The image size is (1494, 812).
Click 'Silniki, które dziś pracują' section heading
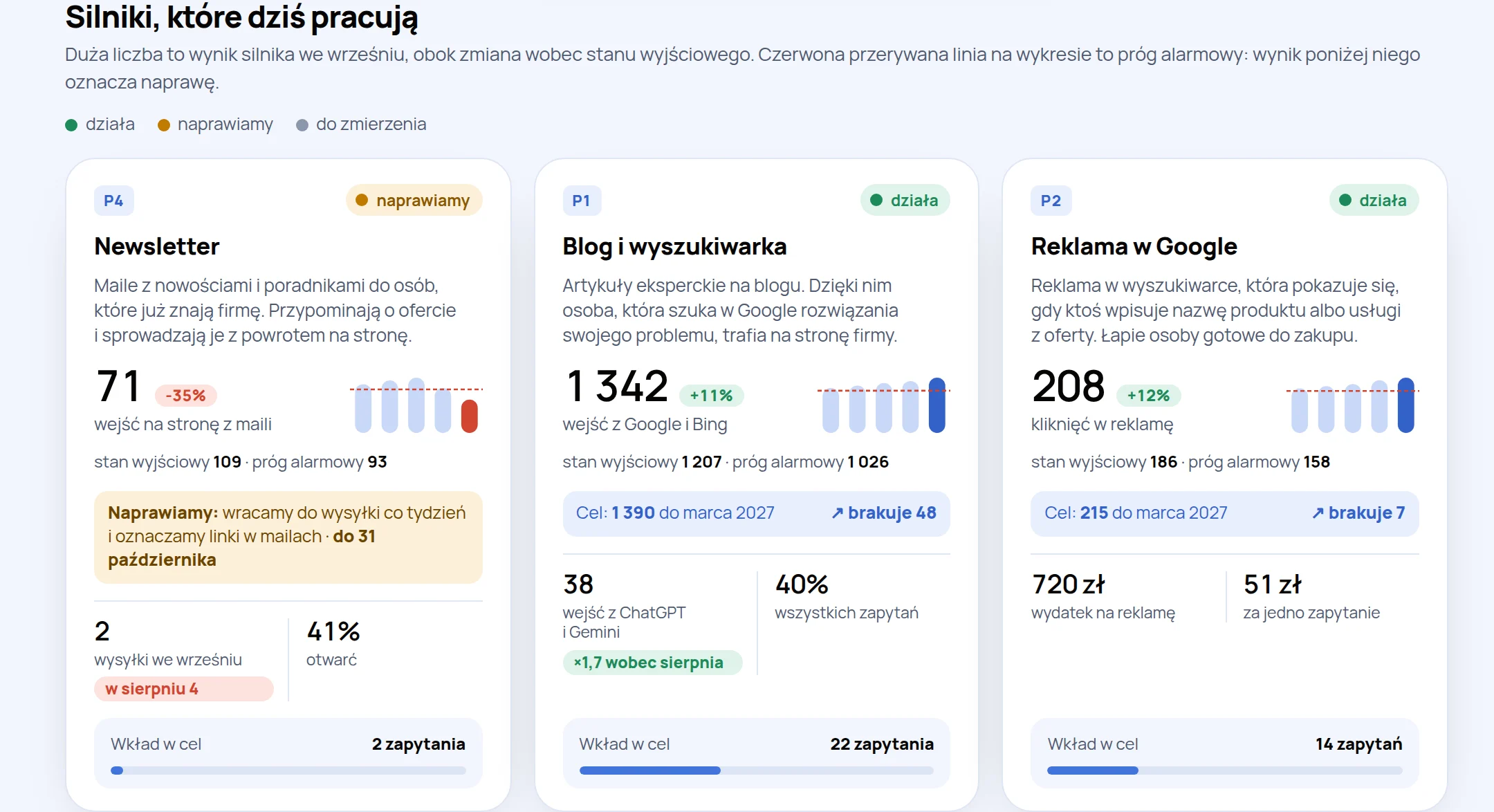(x=241, y=18)
